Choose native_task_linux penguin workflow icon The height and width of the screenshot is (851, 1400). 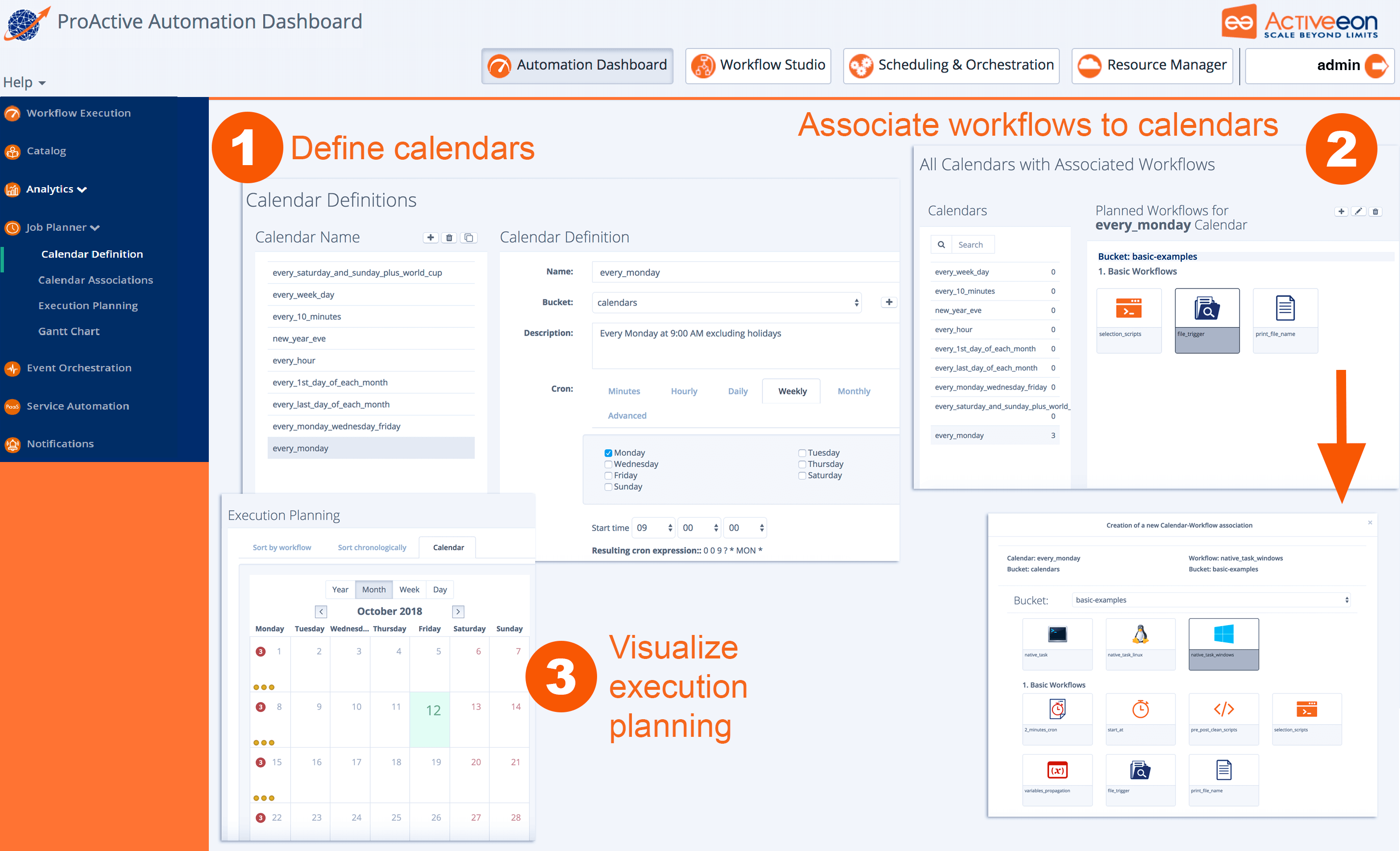[x=1140, y=644]
